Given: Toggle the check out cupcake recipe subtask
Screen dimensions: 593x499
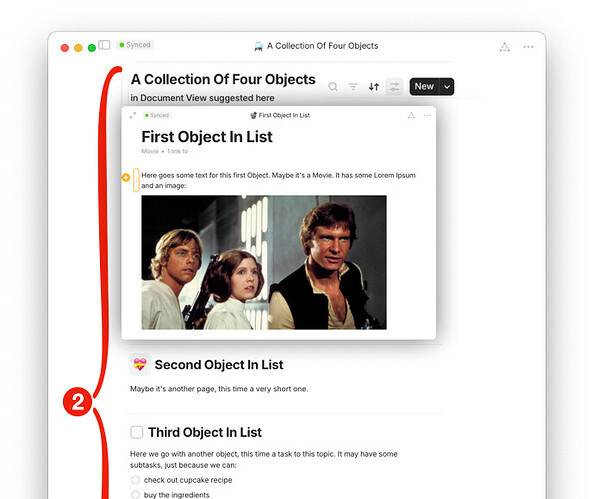Looking at the screenshot, I should click(135, 480).
